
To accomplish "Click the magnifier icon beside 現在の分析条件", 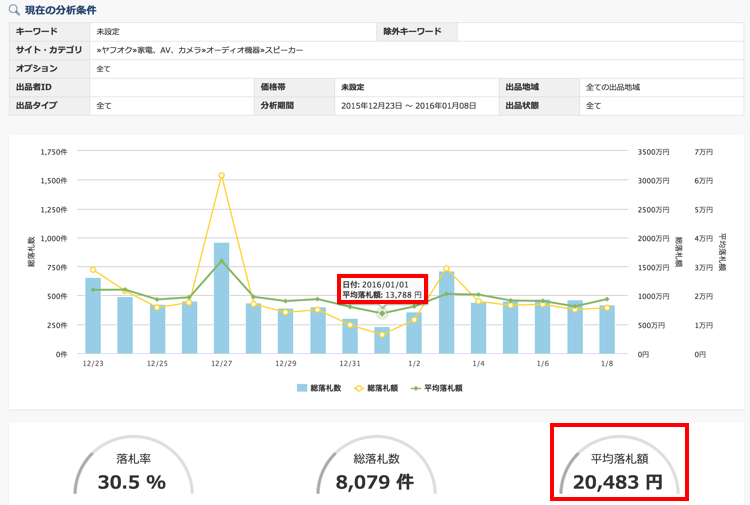I will pyautogui.click(x=14, y=9).
